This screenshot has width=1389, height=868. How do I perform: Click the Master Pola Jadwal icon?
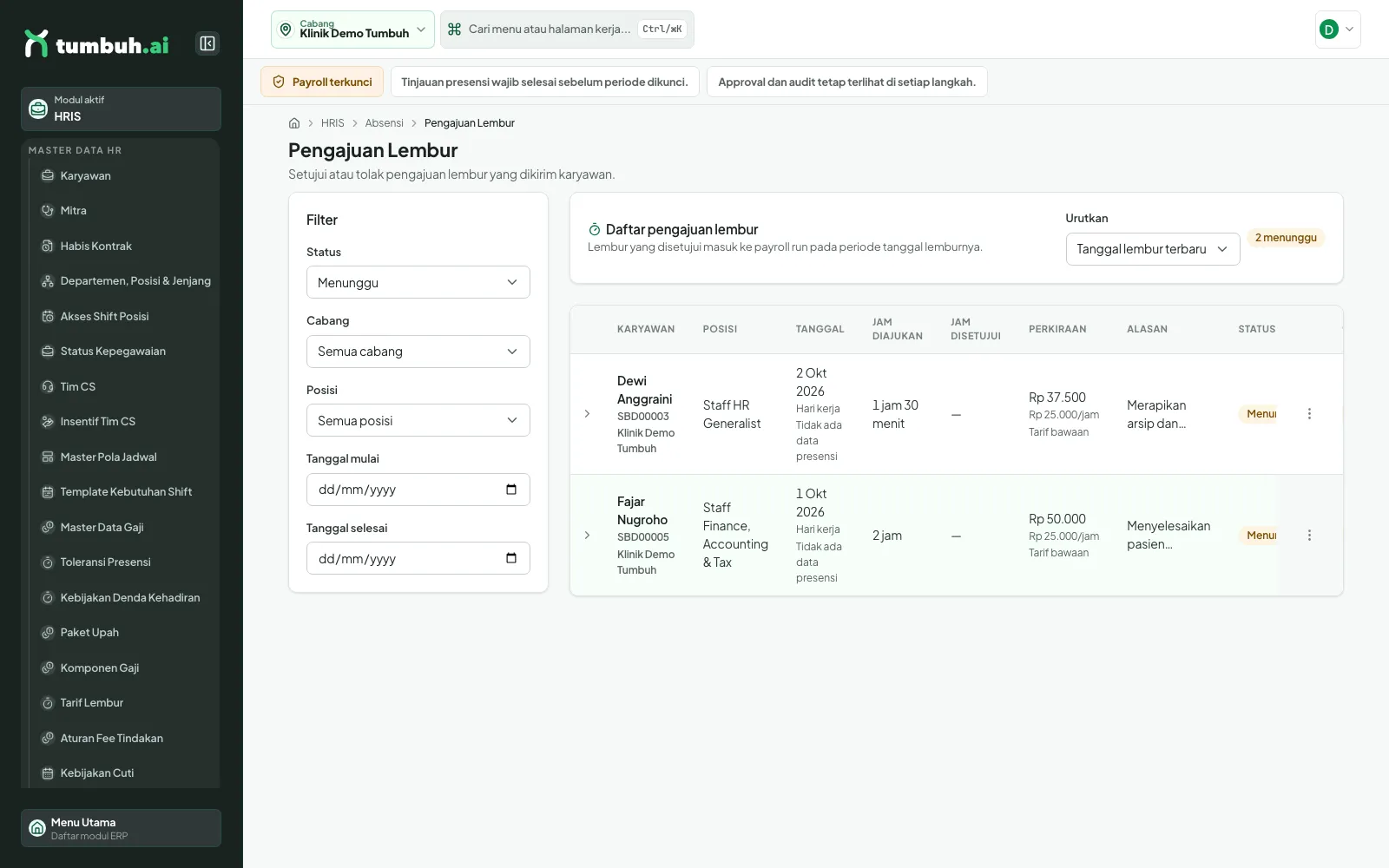point(48,457)
